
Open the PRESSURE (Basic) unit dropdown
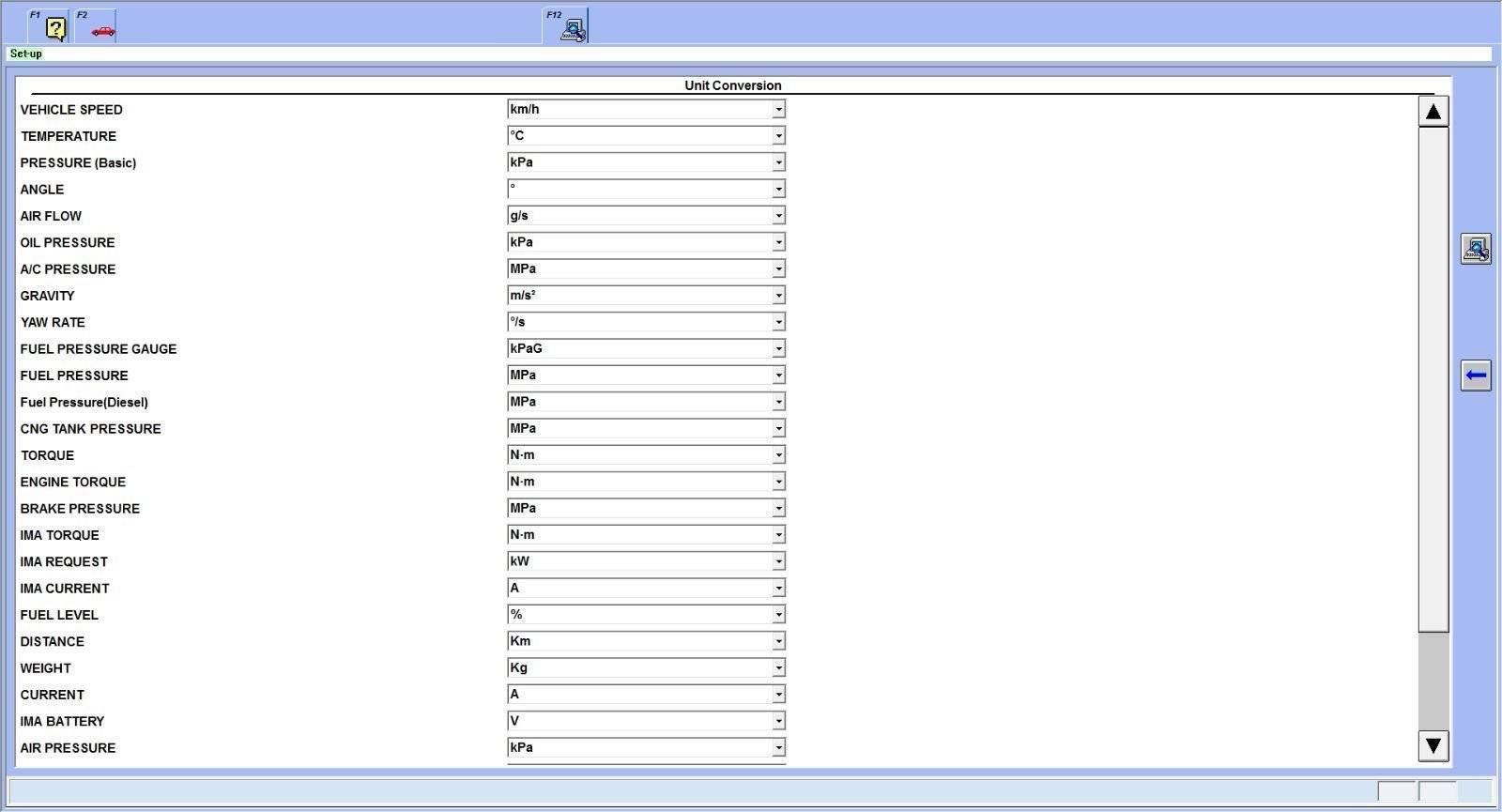(x=646, y=162)
